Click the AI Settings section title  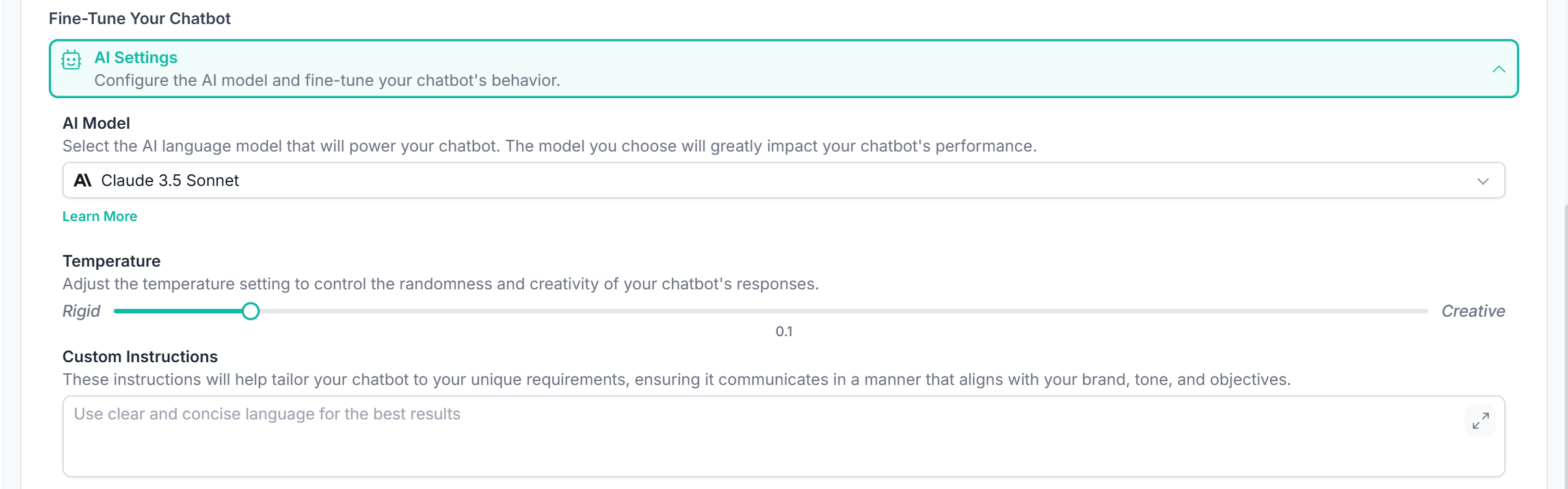click(136, 58)
